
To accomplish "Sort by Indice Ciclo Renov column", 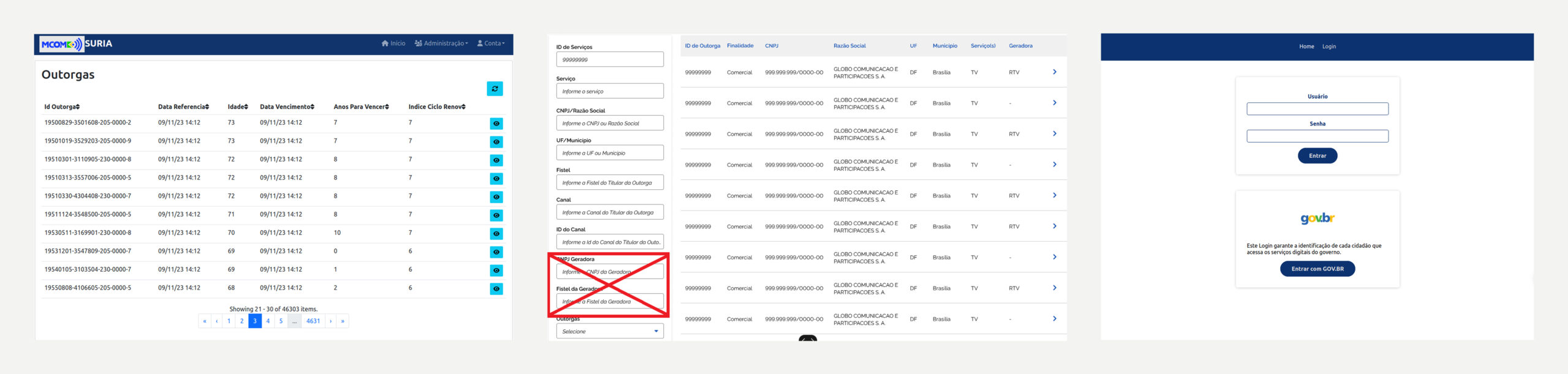I will coord(437,107).
